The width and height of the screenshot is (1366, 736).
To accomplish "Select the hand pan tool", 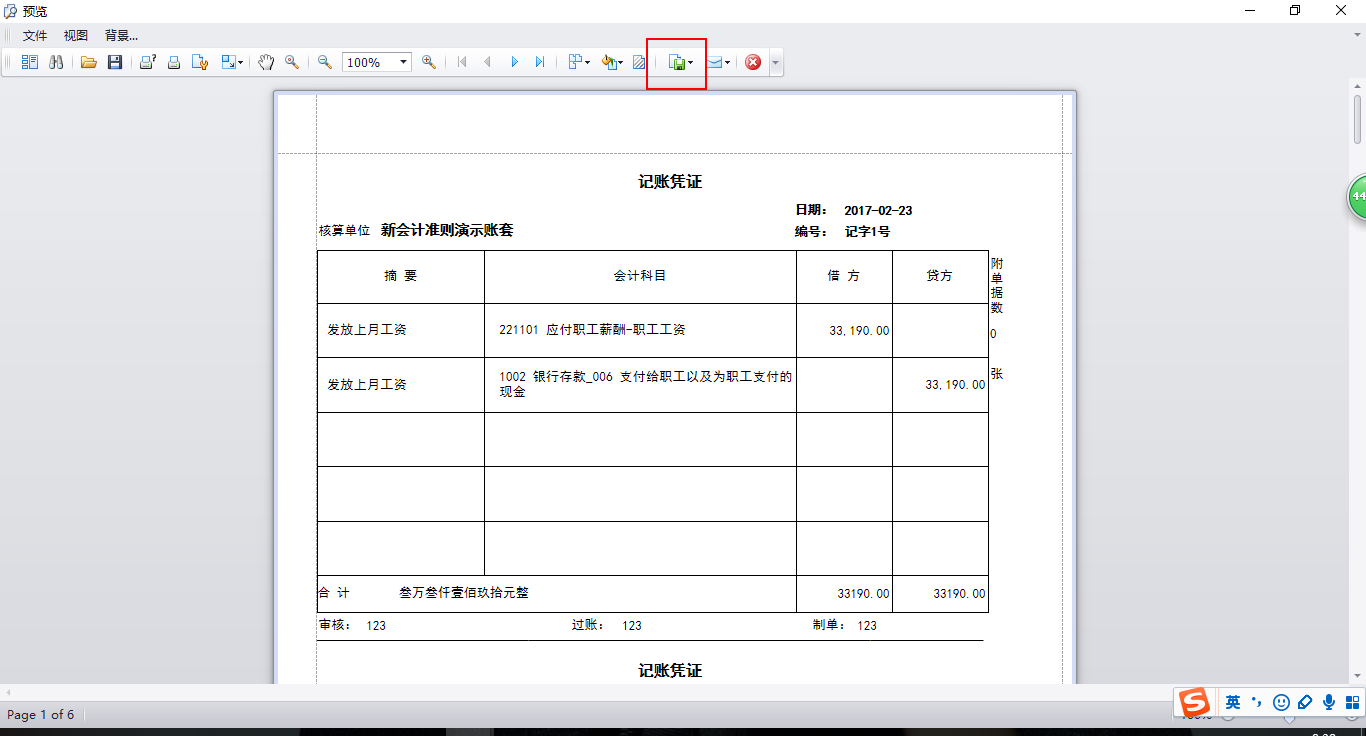I will point(266,62).
